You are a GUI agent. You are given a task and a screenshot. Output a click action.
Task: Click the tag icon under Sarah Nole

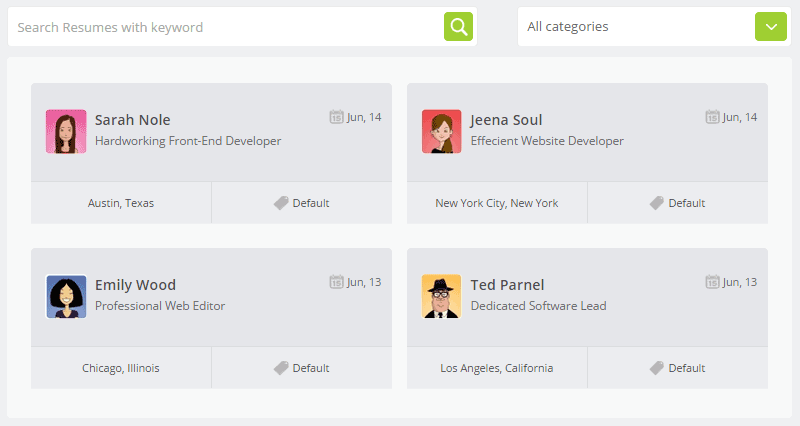pyautogui.click(x=281, y=203)
